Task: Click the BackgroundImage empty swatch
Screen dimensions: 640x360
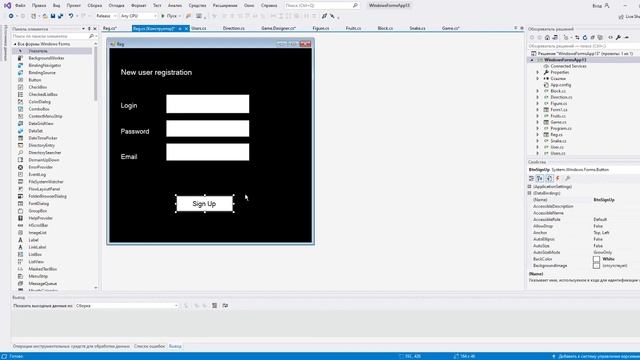Action: [596, 266]
